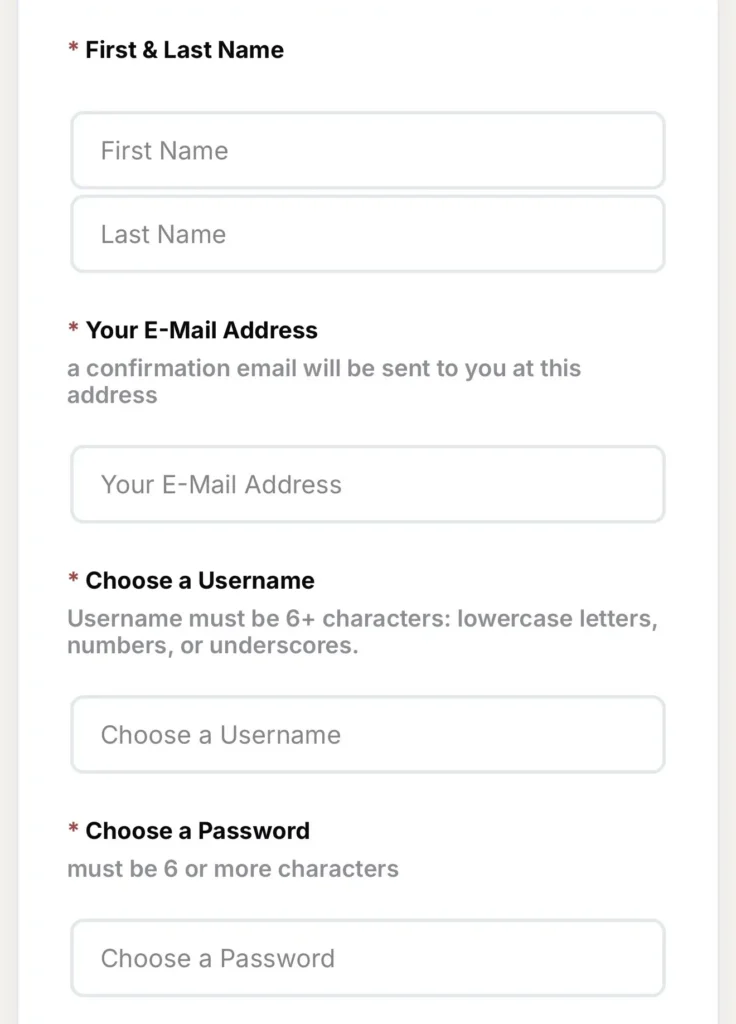Click the "First & Last Name" label

point(184,50)
